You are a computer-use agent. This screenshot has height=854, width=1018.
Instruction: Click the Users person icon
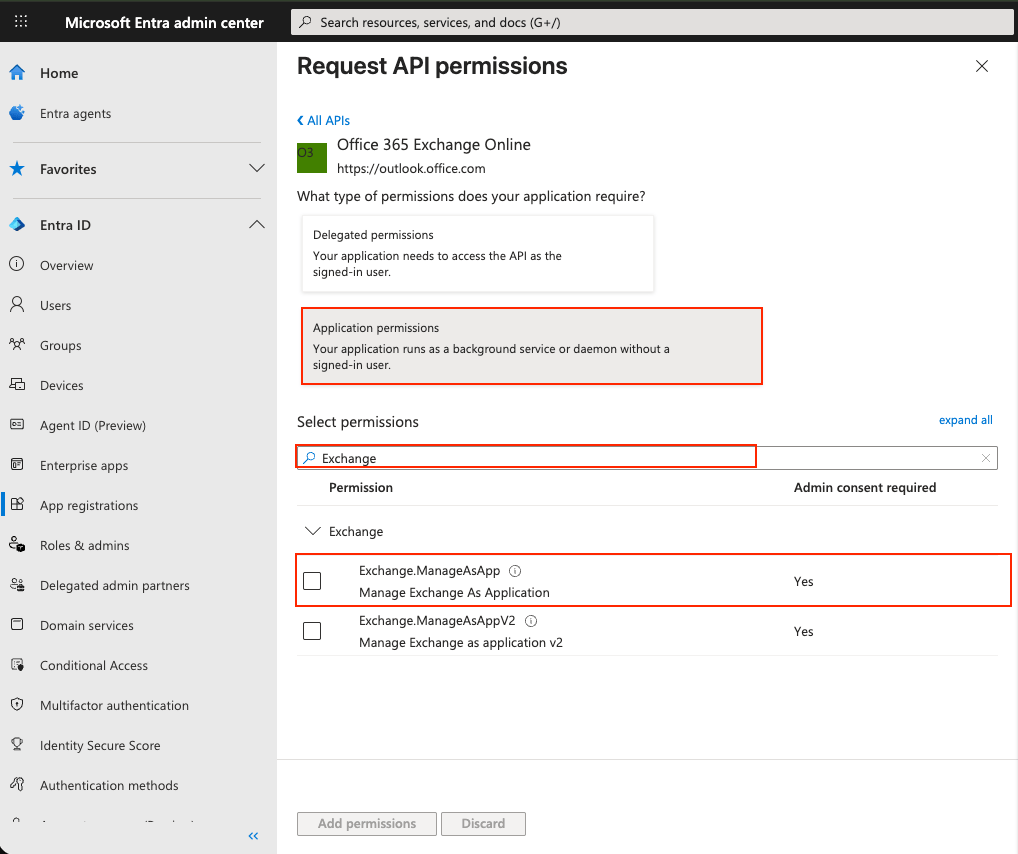tap(18, 305)
